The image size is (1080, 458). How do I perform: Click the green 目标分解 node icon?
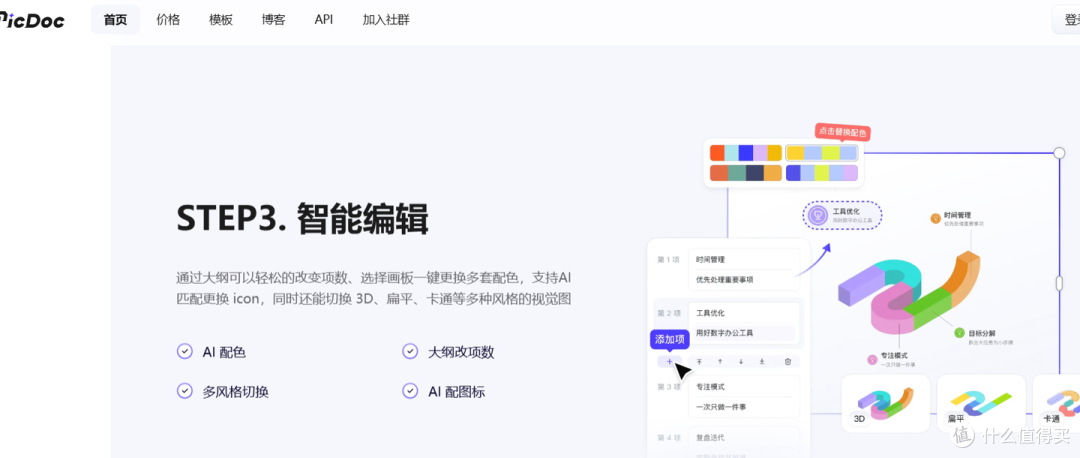tap(959, 333)
